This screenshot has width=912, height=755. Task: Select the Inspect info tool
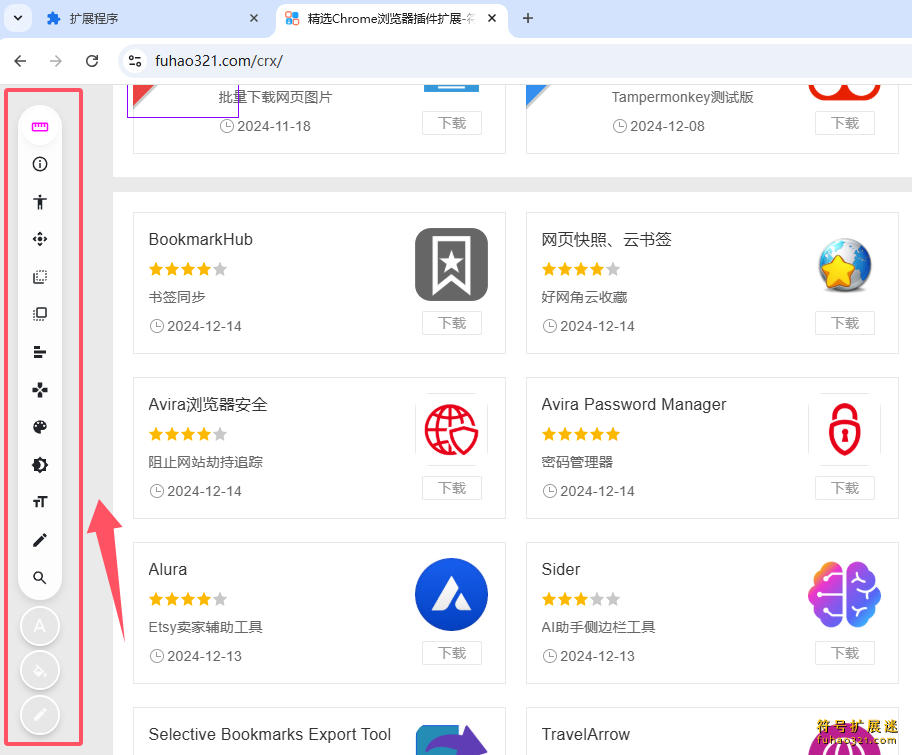[x=40, y=164]
